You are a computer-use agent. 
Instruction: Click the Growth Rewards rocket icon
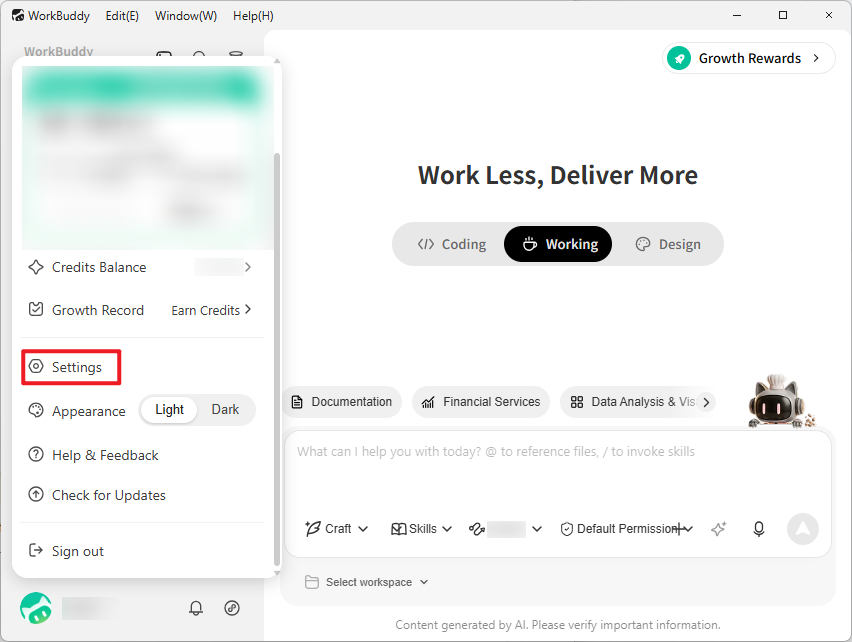click(679, 58)
